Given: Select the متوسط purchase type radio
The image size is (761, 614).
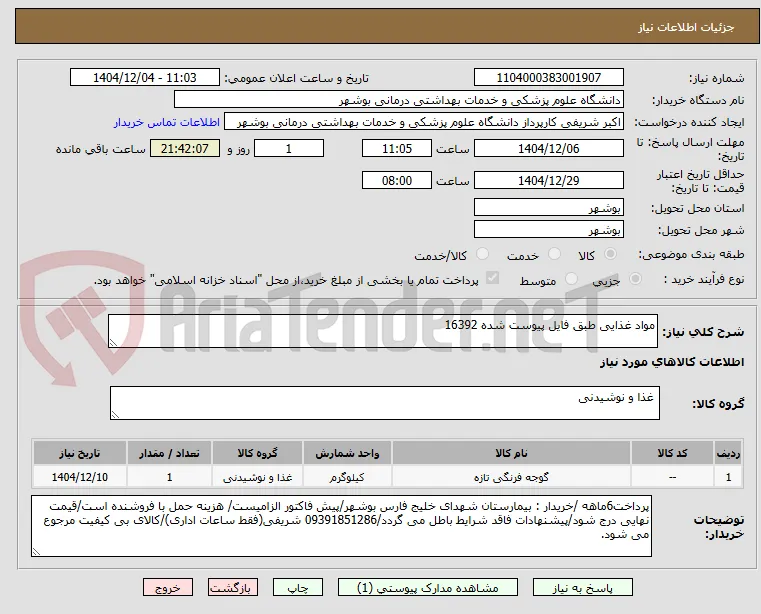Looking at the screenshot, I should pyautogui.click(x=572, y=279).
